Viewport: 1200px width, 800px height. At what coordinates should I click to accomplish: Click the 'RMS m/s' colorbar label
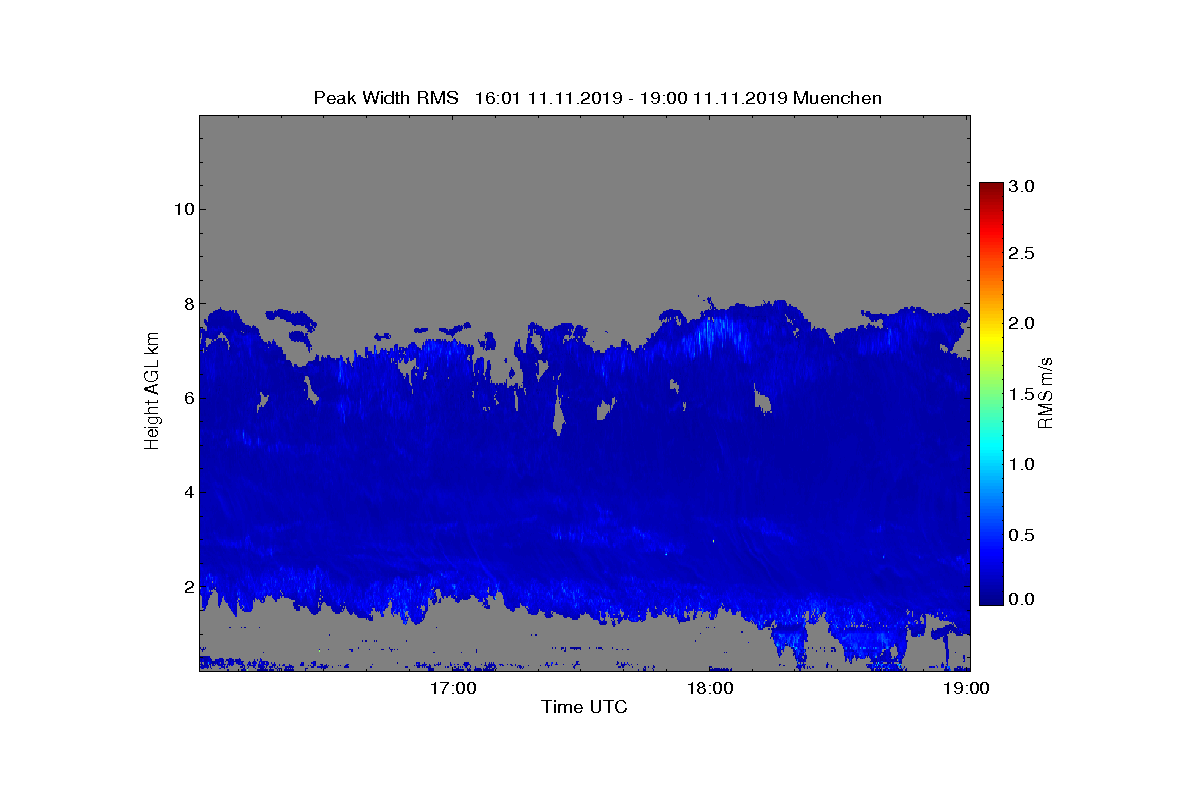coord(1046,393)
